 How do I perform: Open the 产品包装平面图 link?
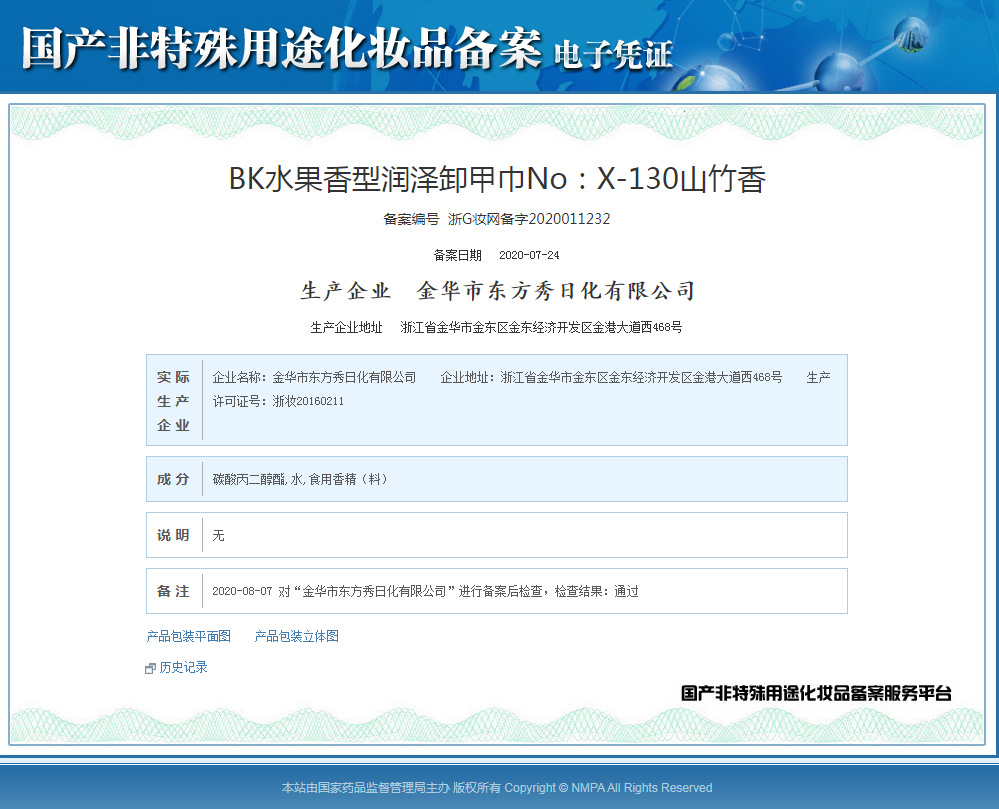tap(189, 636)
